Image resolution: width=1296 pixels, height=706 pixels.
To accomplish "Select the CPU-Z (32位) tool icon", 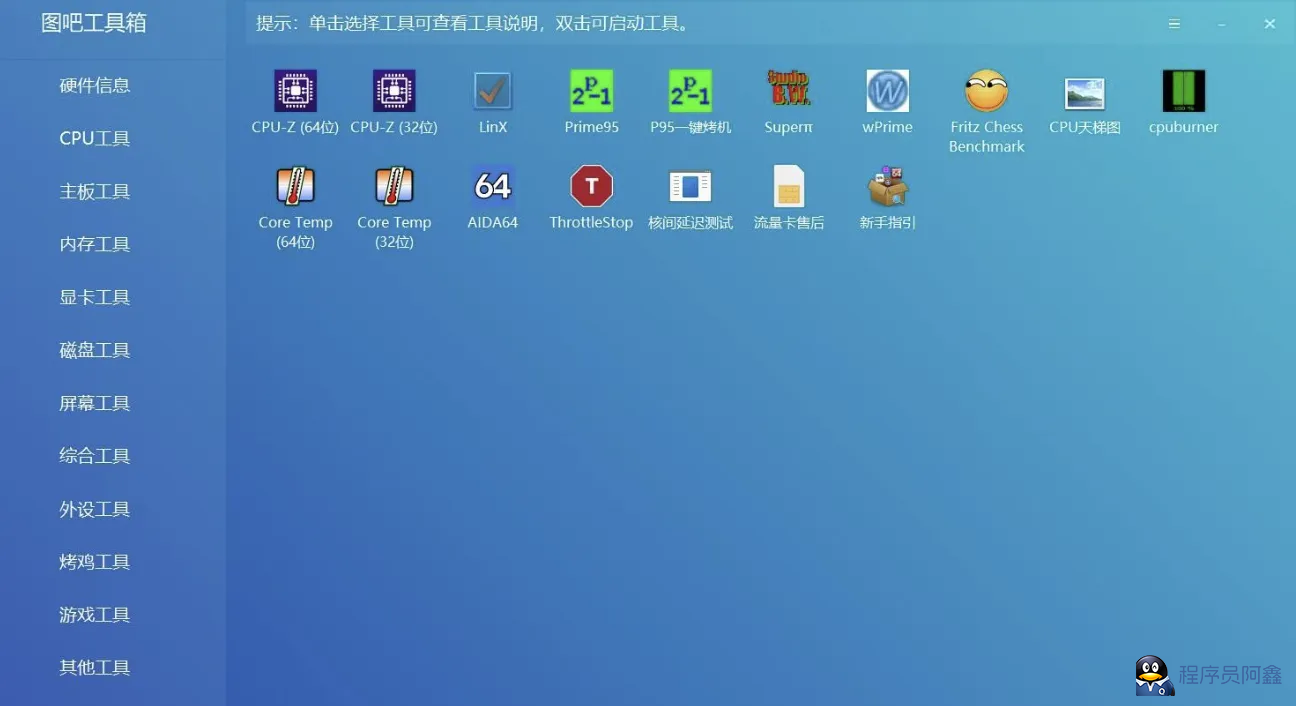I will tap(394, 91).
